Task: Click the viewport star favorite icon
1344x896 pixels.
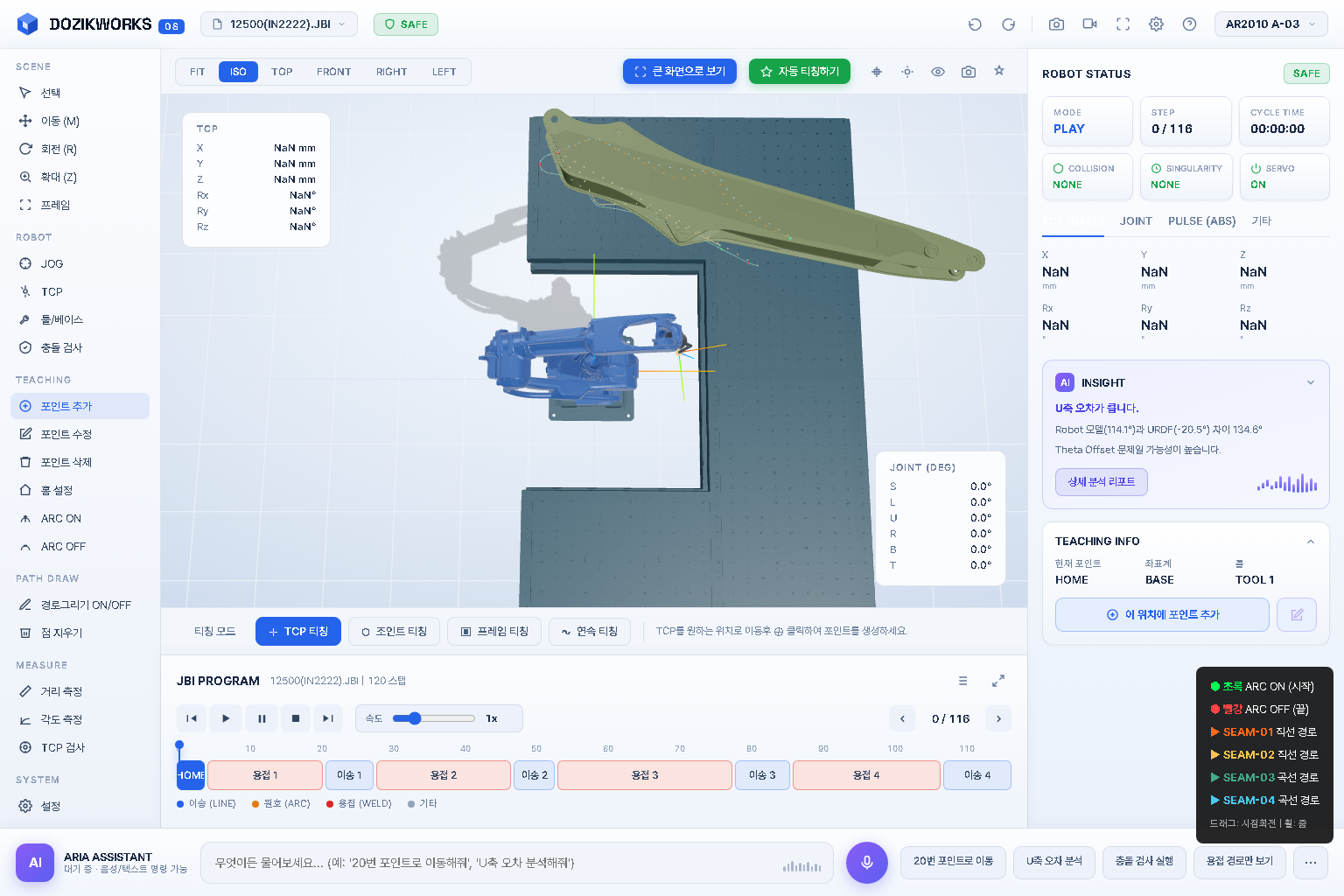Action: 999,71
